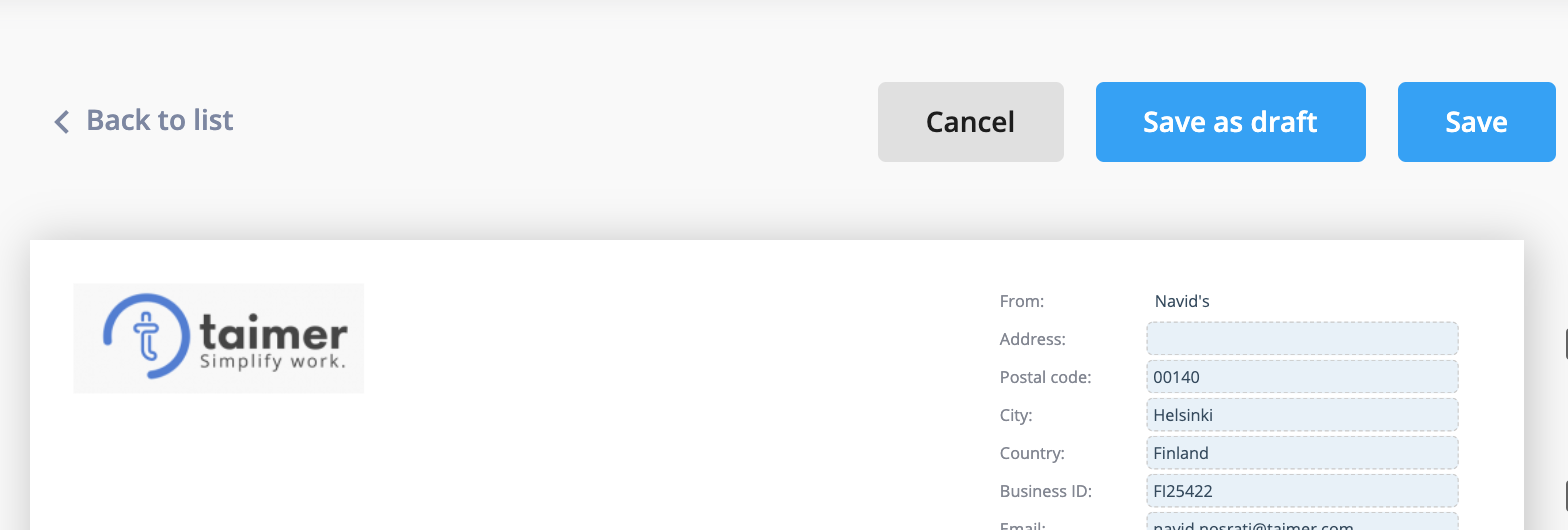Image resolution: width=1568 pixels, height=530 pixels.
Task: Click the back chevron arrow icon
Action: click(62, 122)
